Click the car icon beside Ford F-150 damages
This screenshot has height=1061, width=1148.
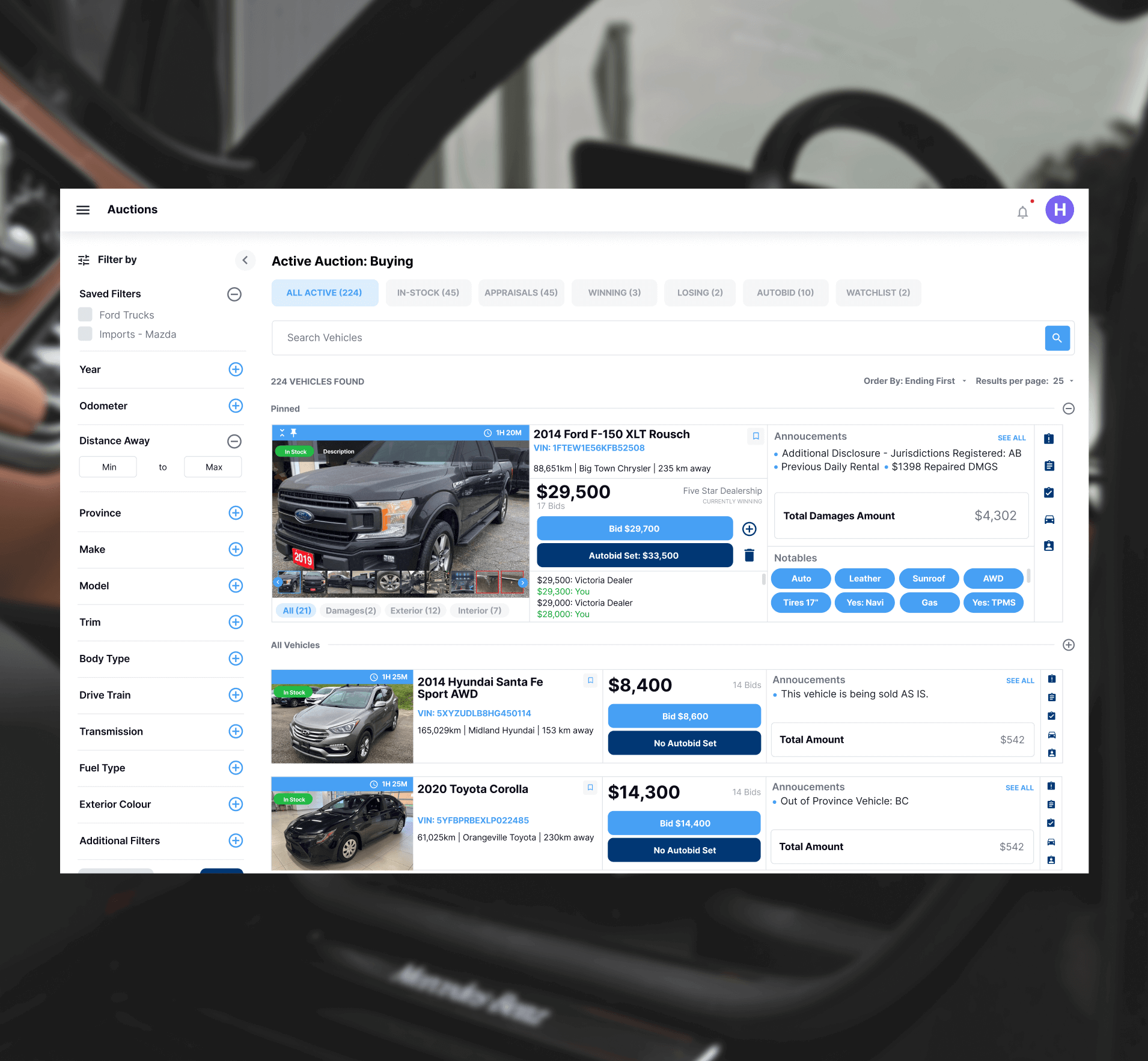[1049, 520]
